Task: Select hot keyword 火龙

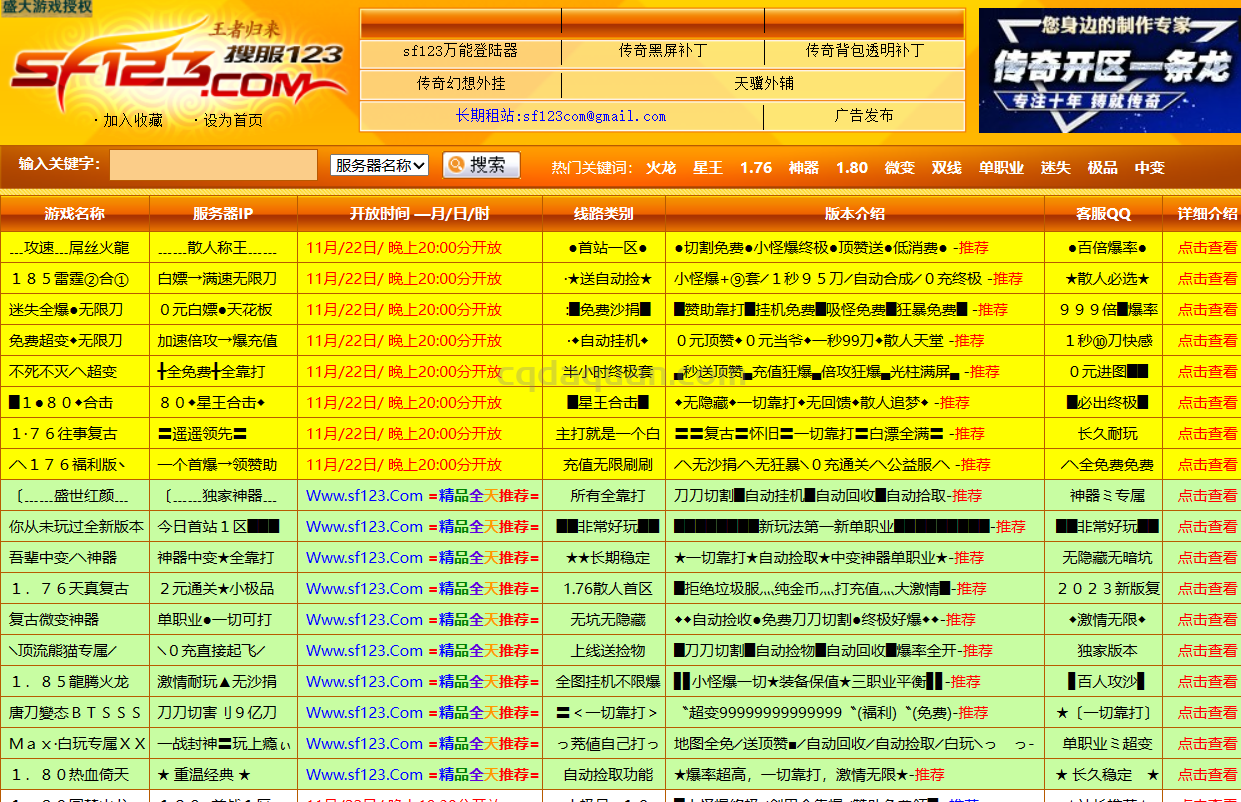Action: (661, 168)
